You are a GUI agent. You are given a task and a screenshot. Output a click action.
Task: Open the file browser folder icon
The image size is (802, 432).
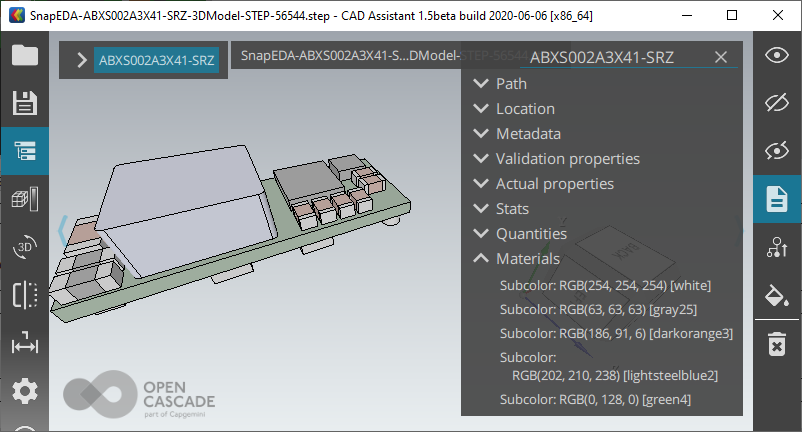pyautogui.click(x=24, y=55)
